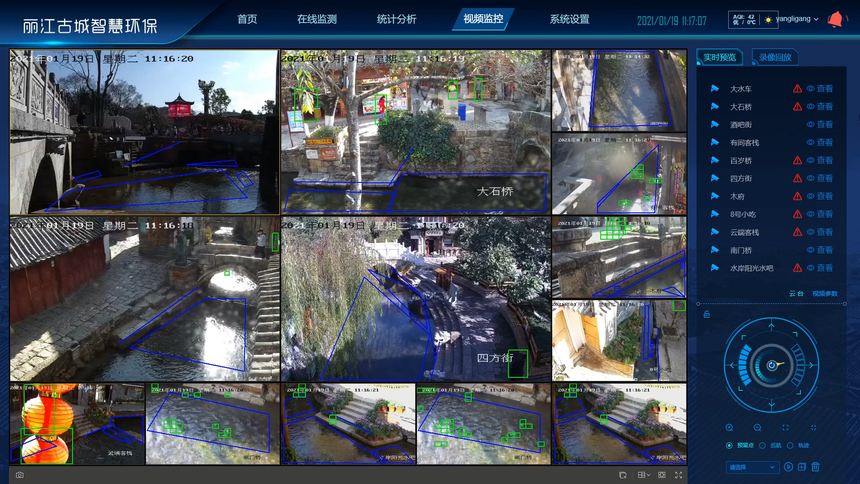The width and height of the screenshot is (860, 484).
Task: Click the PTZ speed dial center knob
Action: (x=772, y=365)
